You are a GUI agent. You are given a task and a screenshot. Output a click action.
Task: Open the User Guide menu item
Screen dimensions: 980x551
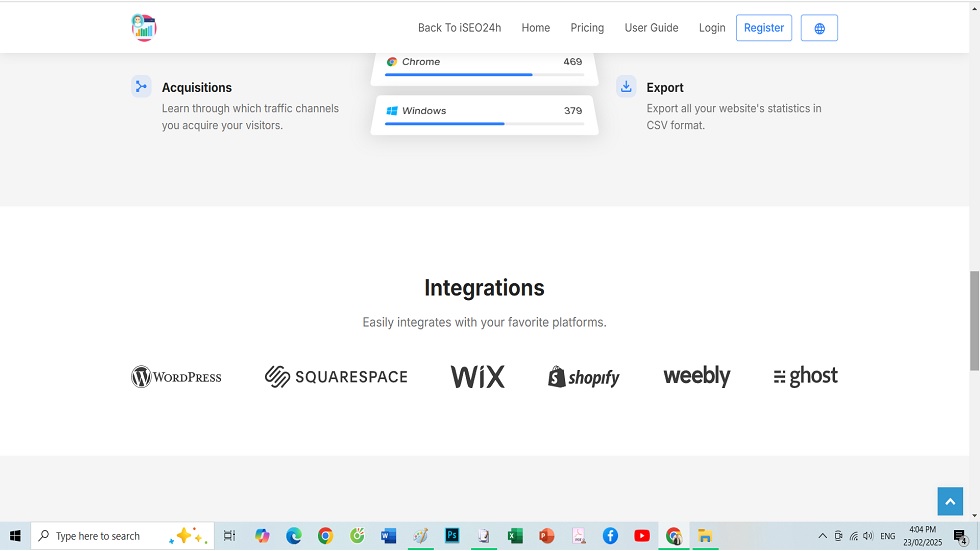pyautogui.click(x=651, y=28)
